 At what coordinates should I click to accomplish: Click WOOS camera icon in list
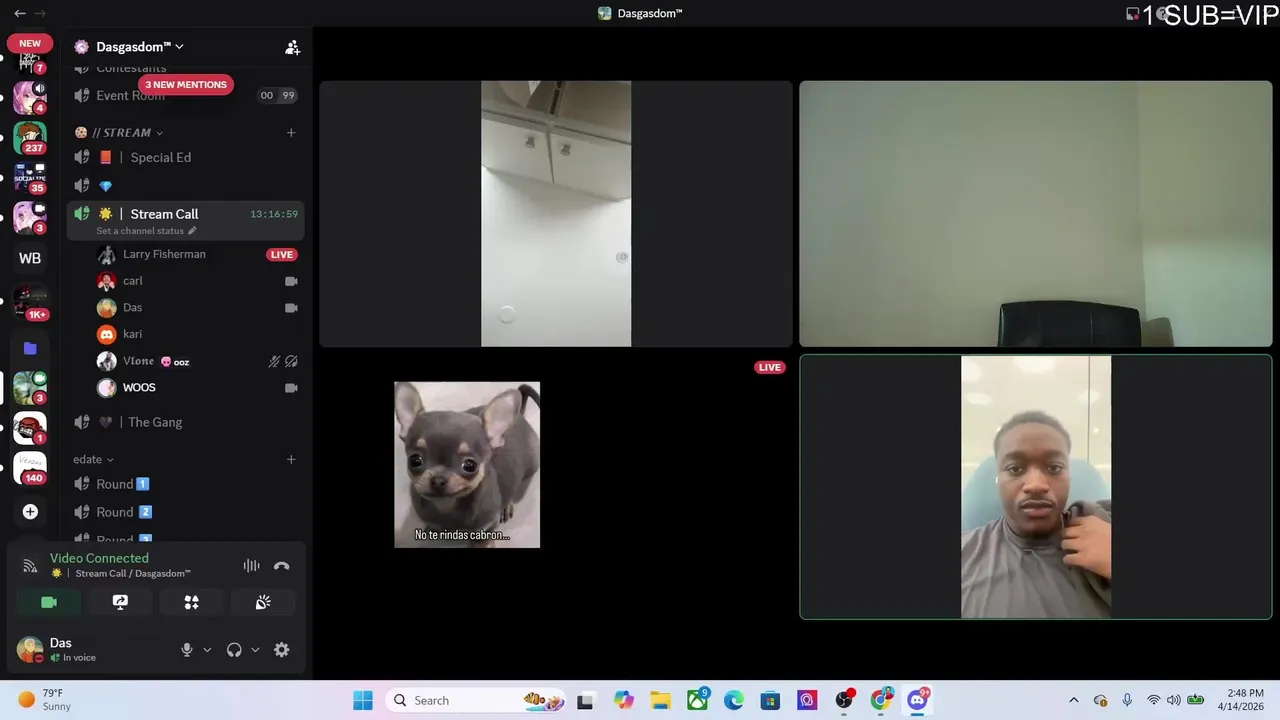click(291, 388)
